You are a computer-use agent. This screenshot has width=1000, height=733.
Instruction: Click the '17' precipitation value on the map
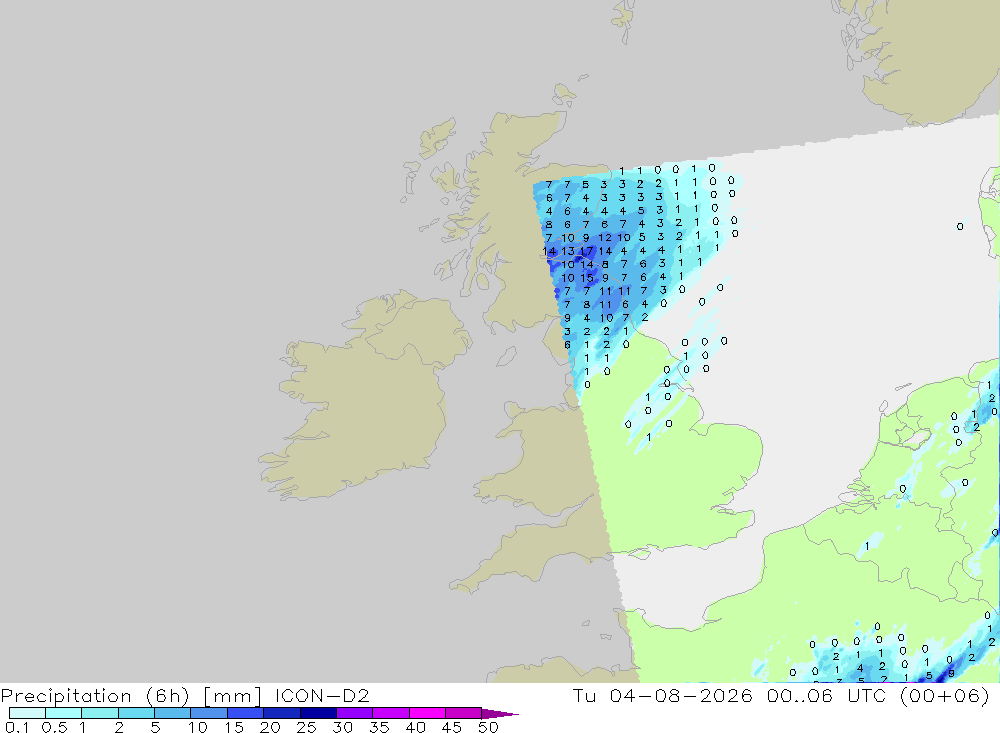(587, 251)
